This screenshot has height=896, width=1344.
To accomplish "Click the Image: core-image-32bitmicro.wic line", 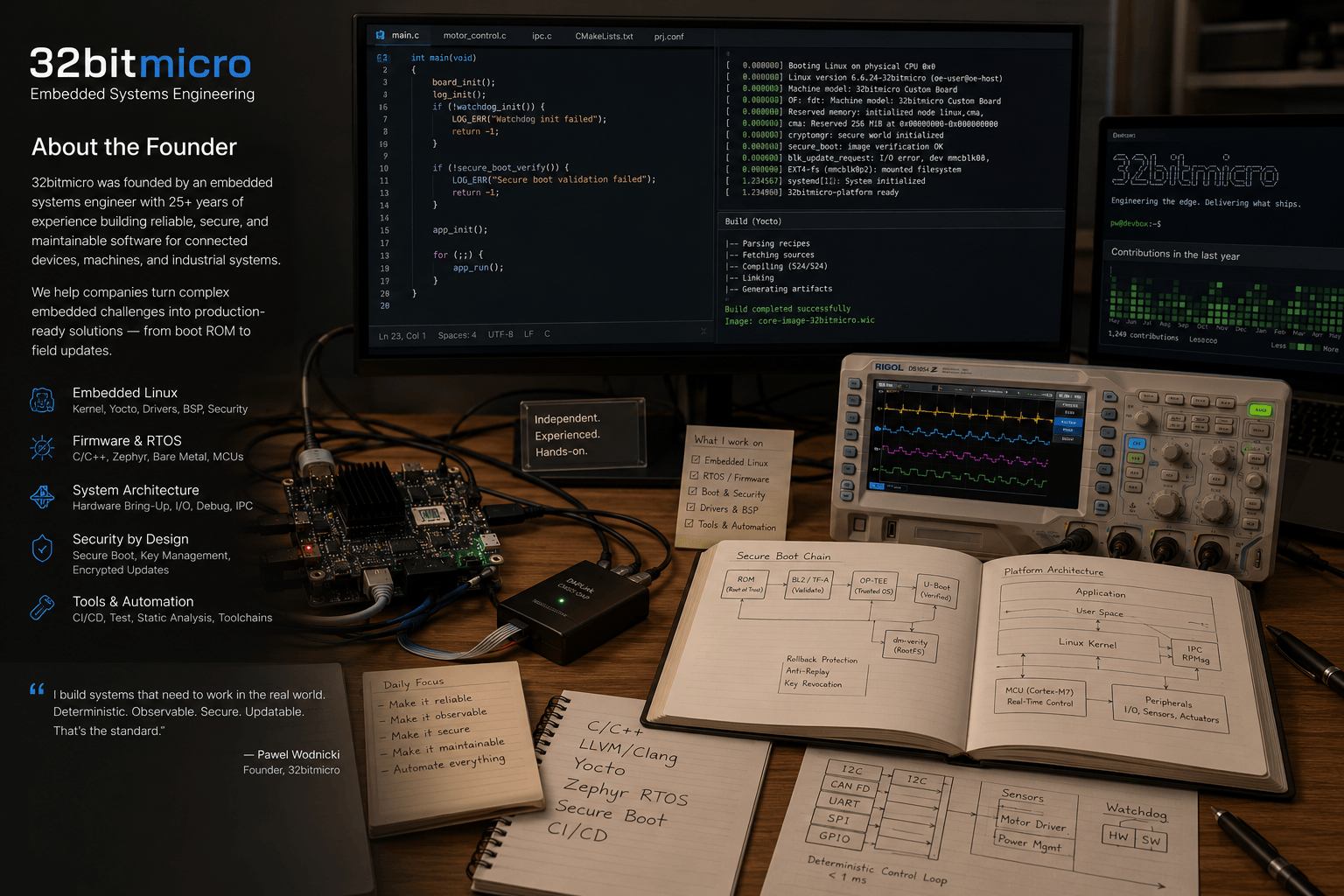I will point(800,320).
